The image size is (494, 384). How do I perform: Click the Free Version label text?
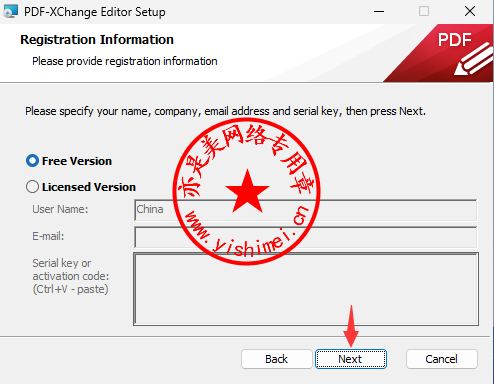tap(77, 161)
